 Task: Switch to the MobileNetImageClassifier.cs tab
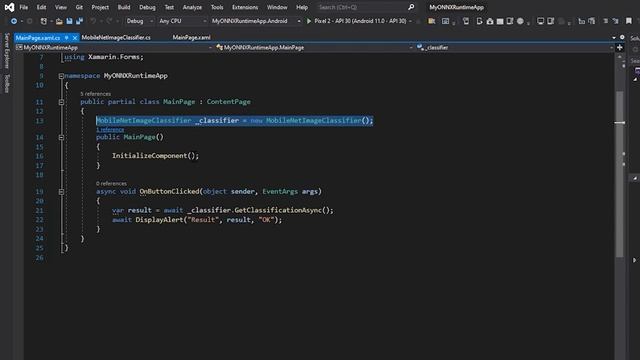pos(116,38)
